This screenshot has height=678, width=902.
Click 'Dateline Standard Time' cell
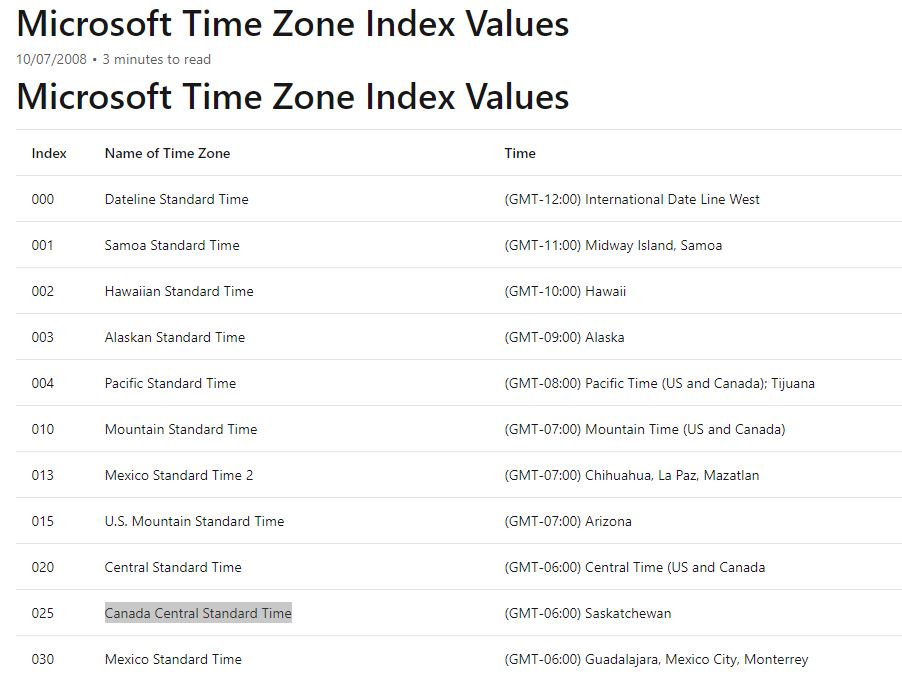tap(177, 199)
